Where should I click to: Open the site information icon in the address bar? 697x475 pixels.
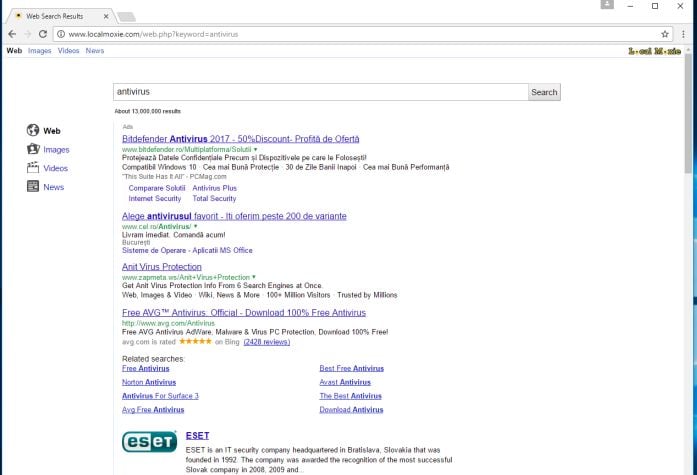(61, 34)
